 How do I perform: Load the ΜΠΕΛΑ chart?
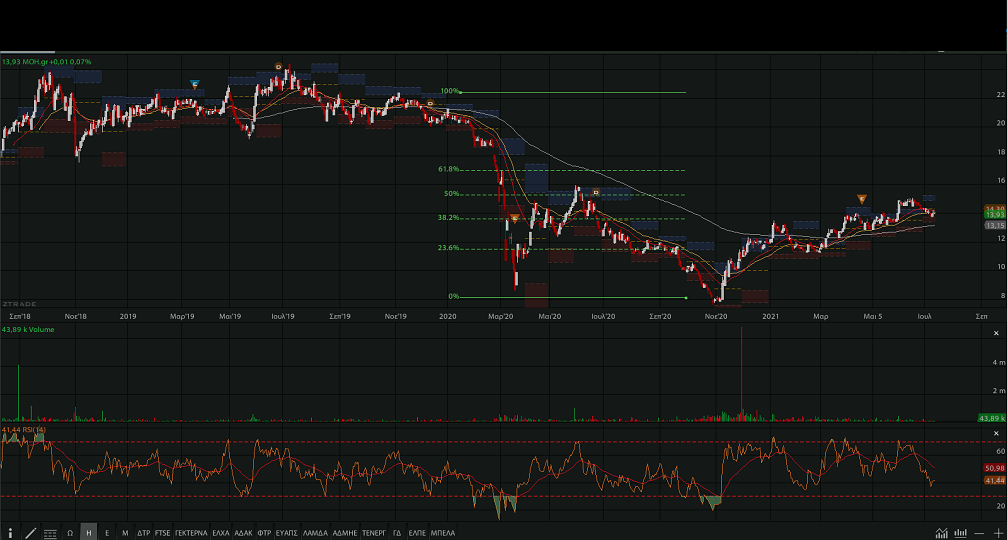[x=443, y=533]
